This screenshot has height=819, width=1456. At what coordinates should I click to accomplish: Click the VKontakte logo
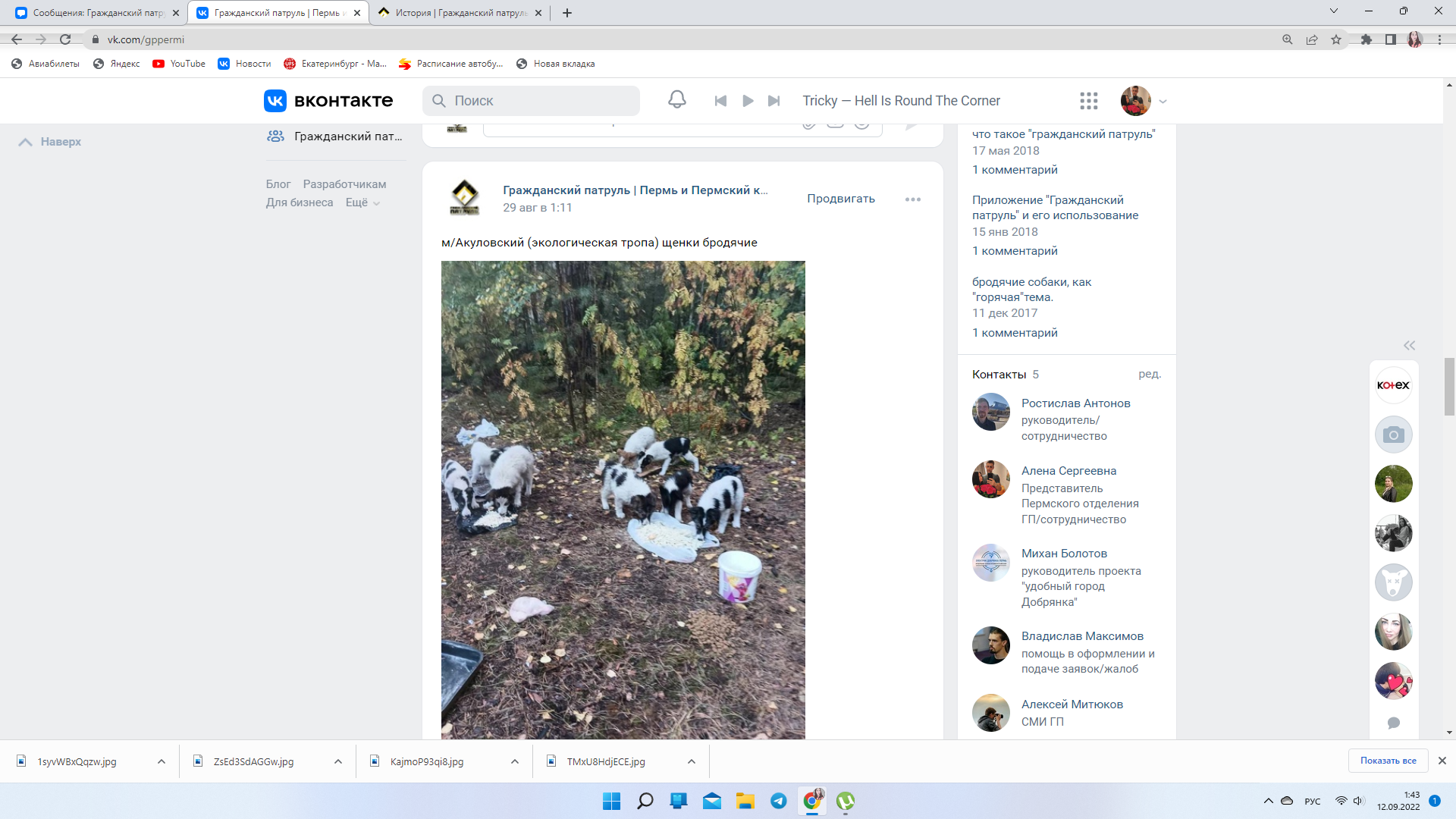(328, 101)
